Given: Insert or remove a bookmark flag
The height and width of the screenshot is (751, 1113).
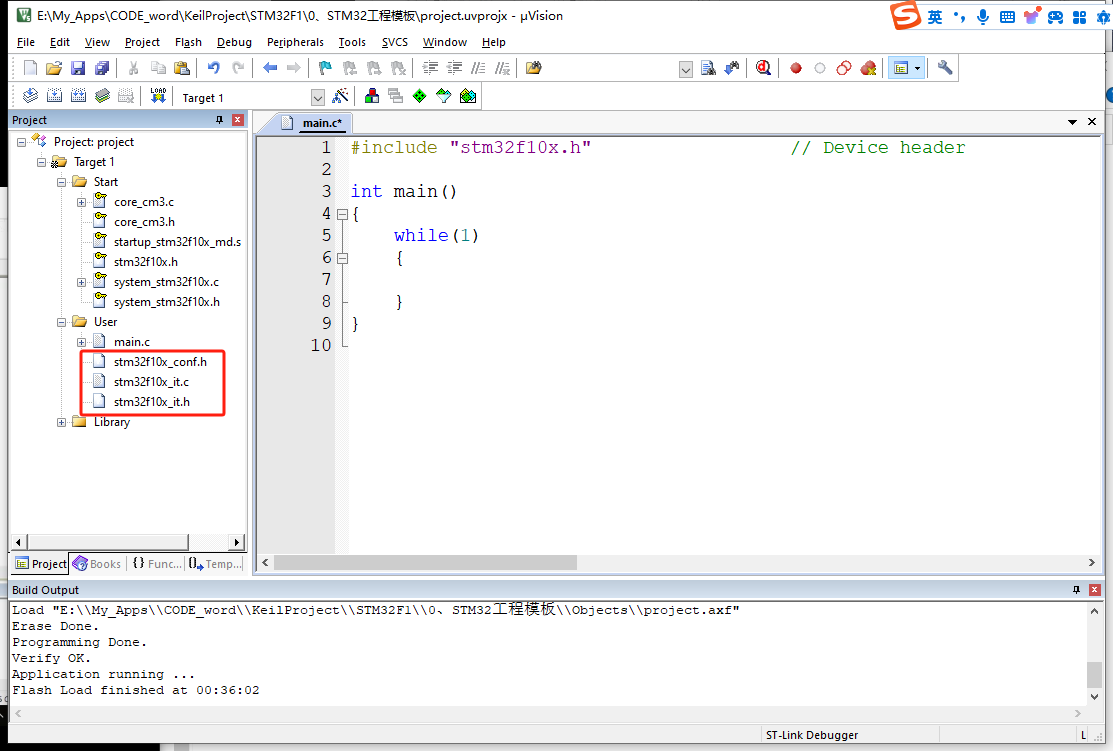Looking at the screenshot, I should click(325, 68).
